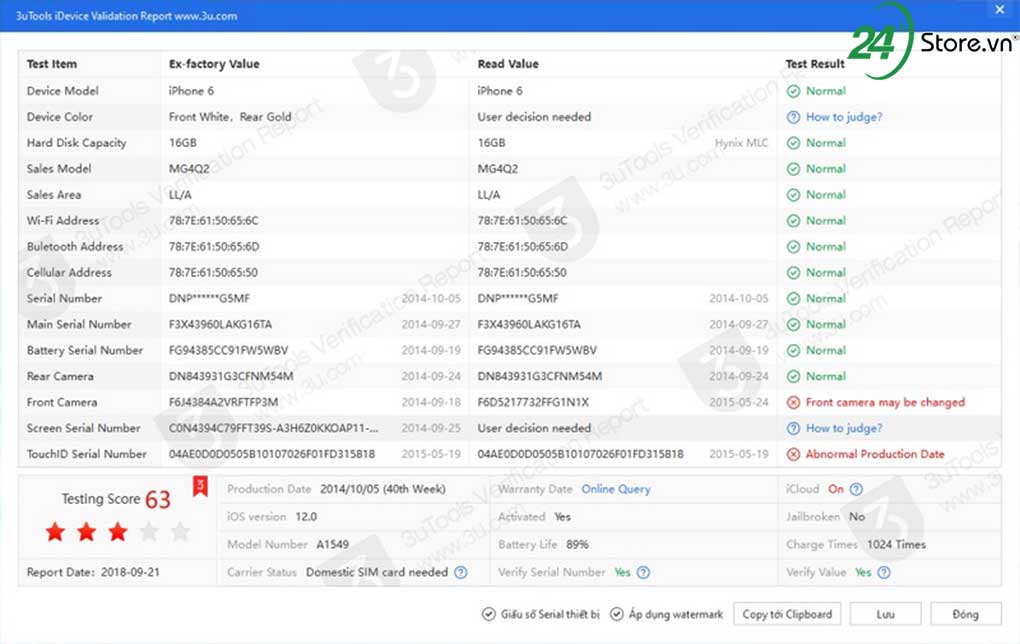The height and width of the screenshot is (644, 1020).
Task: Close the validation report window
Action: [x=999, y=10]
